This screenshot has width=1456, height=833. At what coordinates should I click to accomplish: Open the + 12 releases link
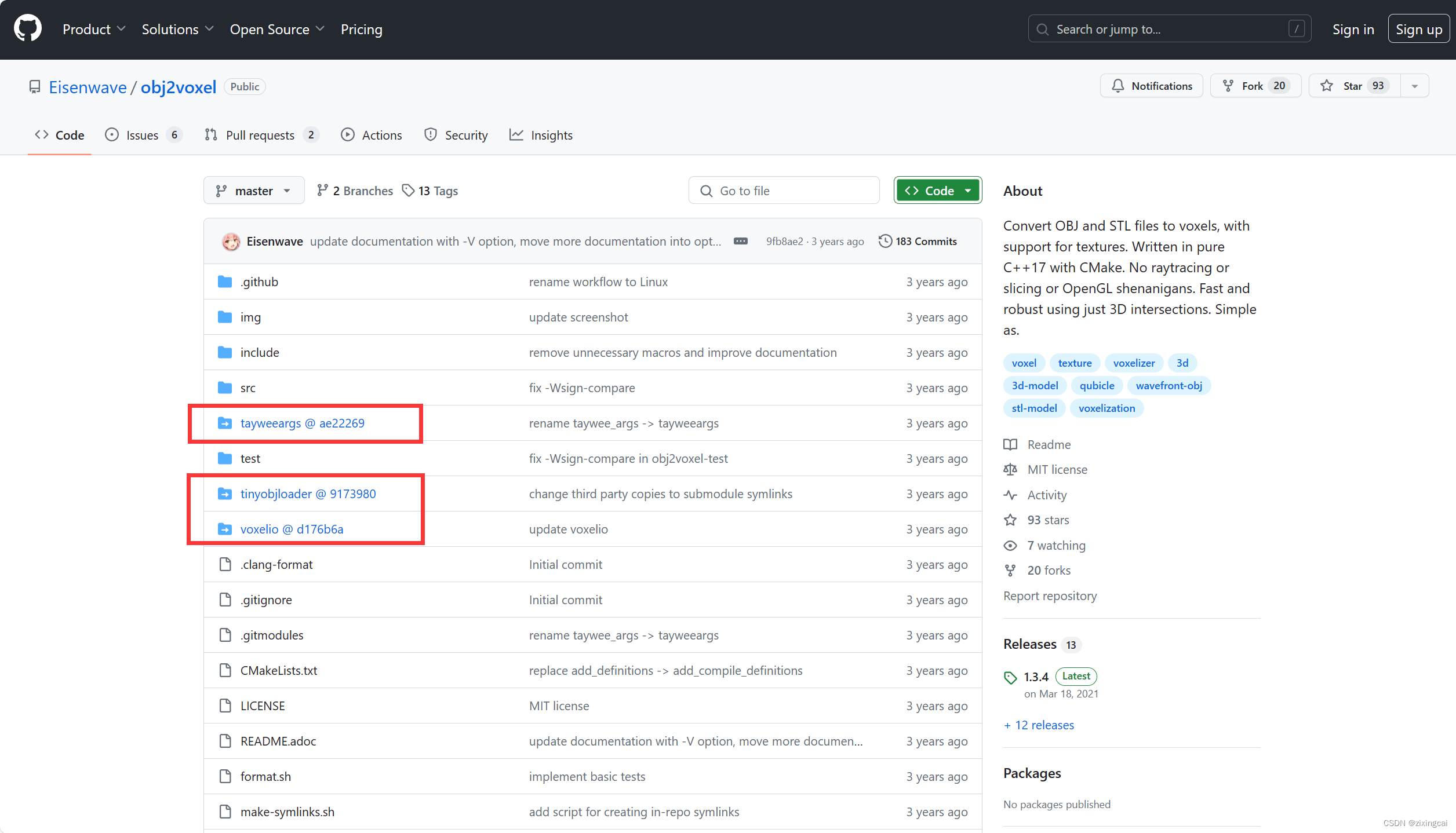point(1039,725)
